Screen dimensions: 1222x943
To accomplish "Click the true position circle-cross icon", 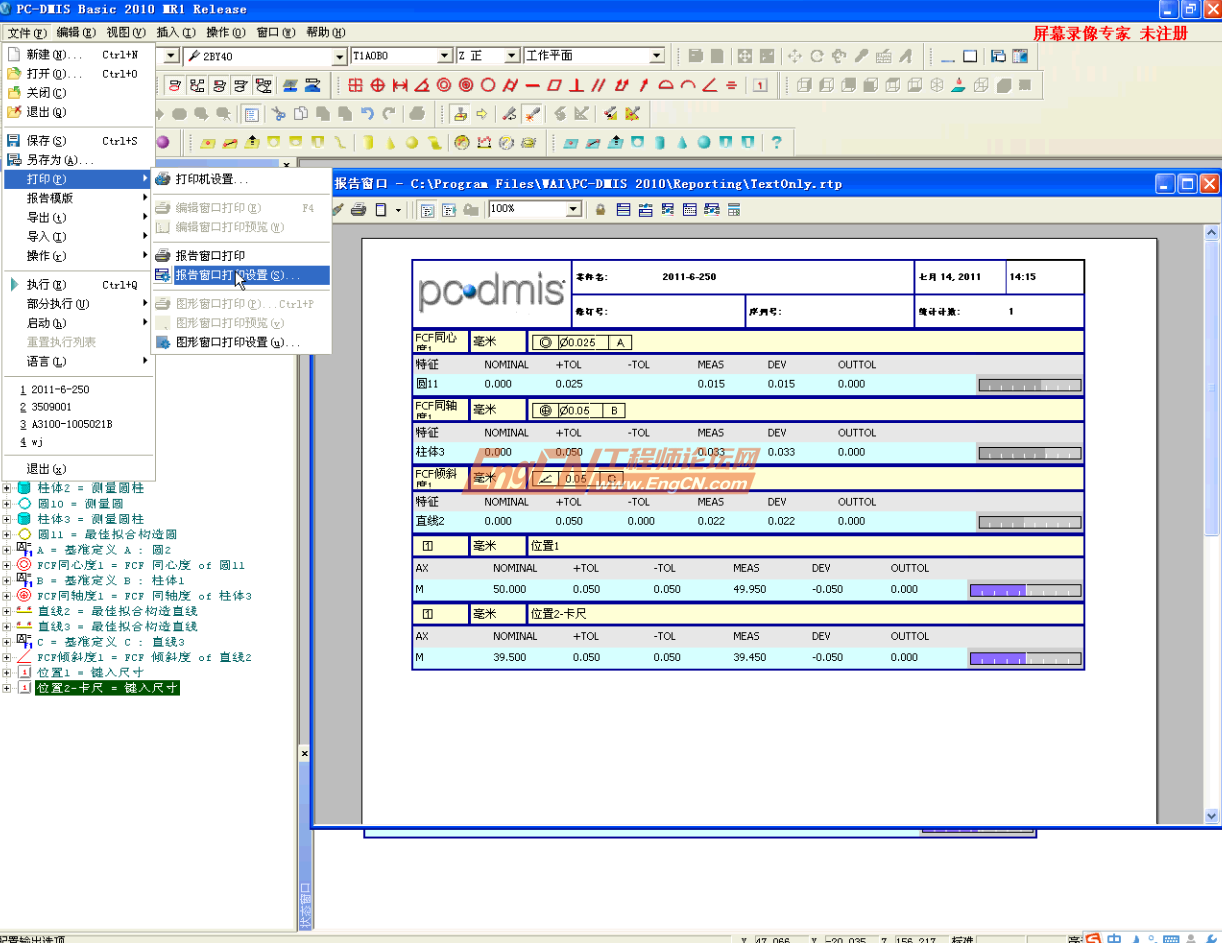I will (x=377, y=85).
